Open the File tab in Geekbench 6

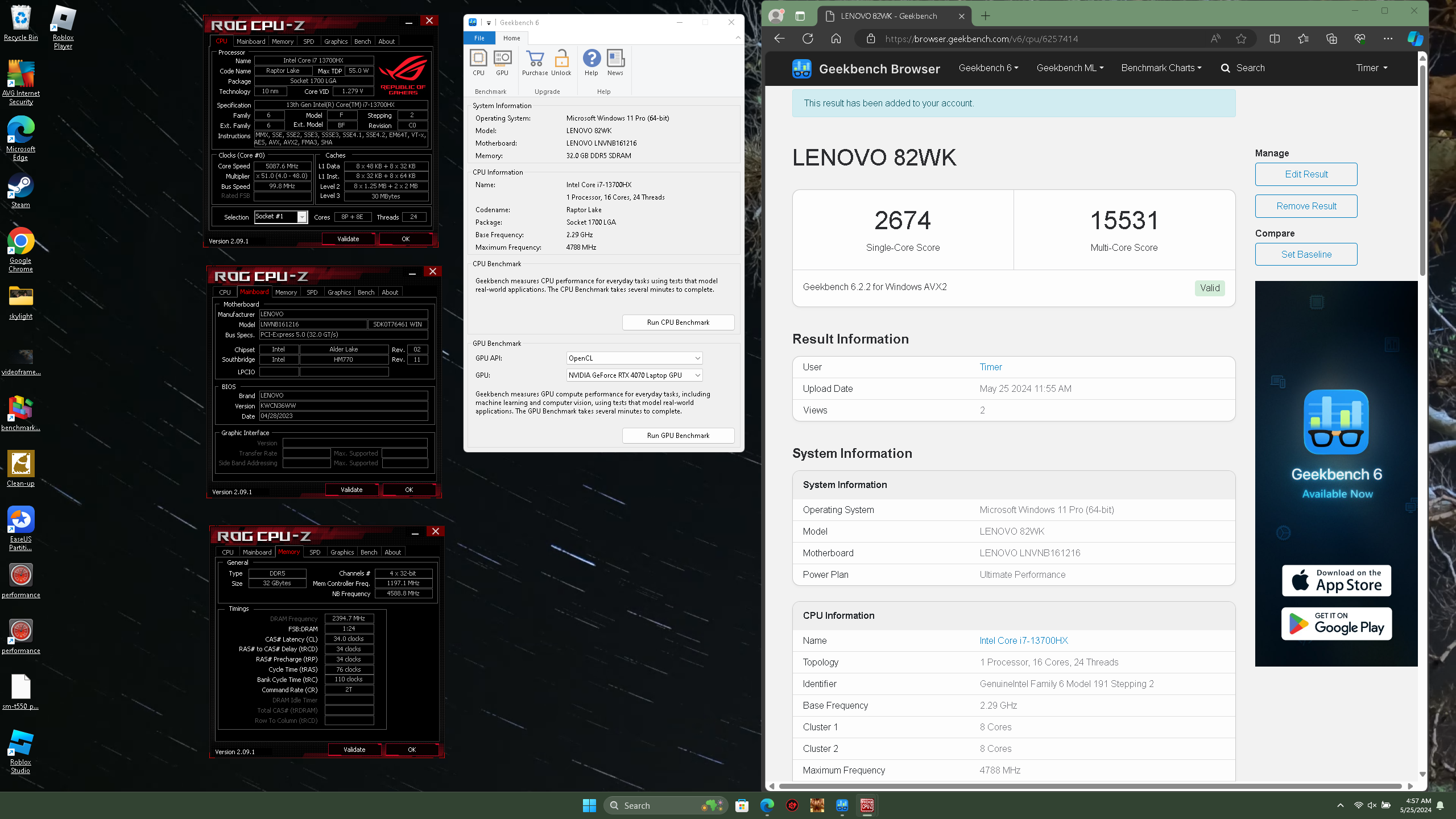click(479, 38)
